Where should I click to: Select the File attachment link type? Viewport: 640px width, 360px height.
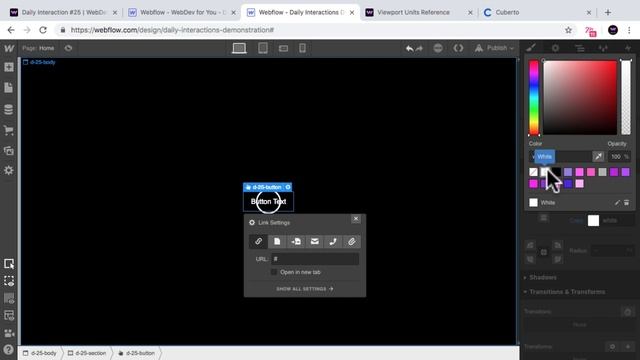point(351,242)
